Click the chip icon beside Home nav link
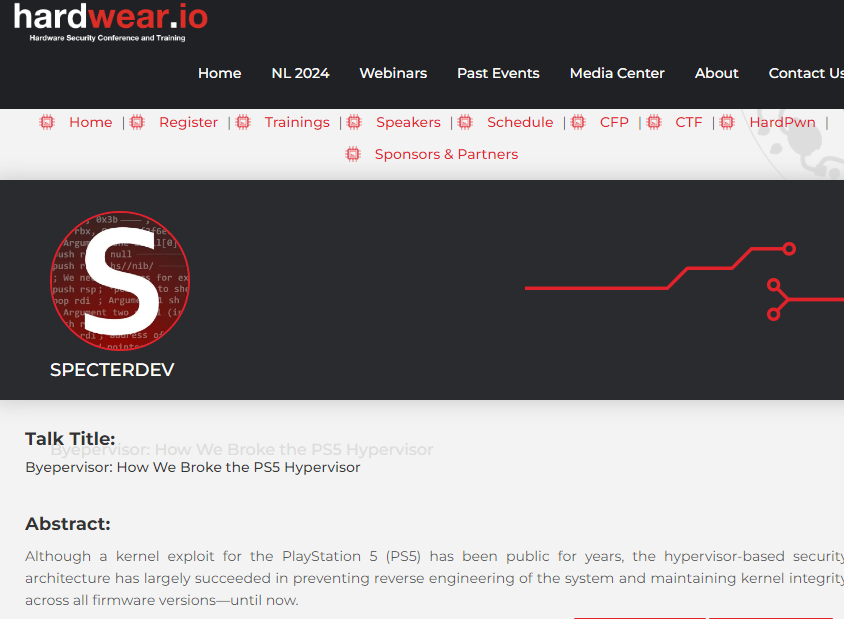This screenshot has height=619, width=844. click(46, 122)
